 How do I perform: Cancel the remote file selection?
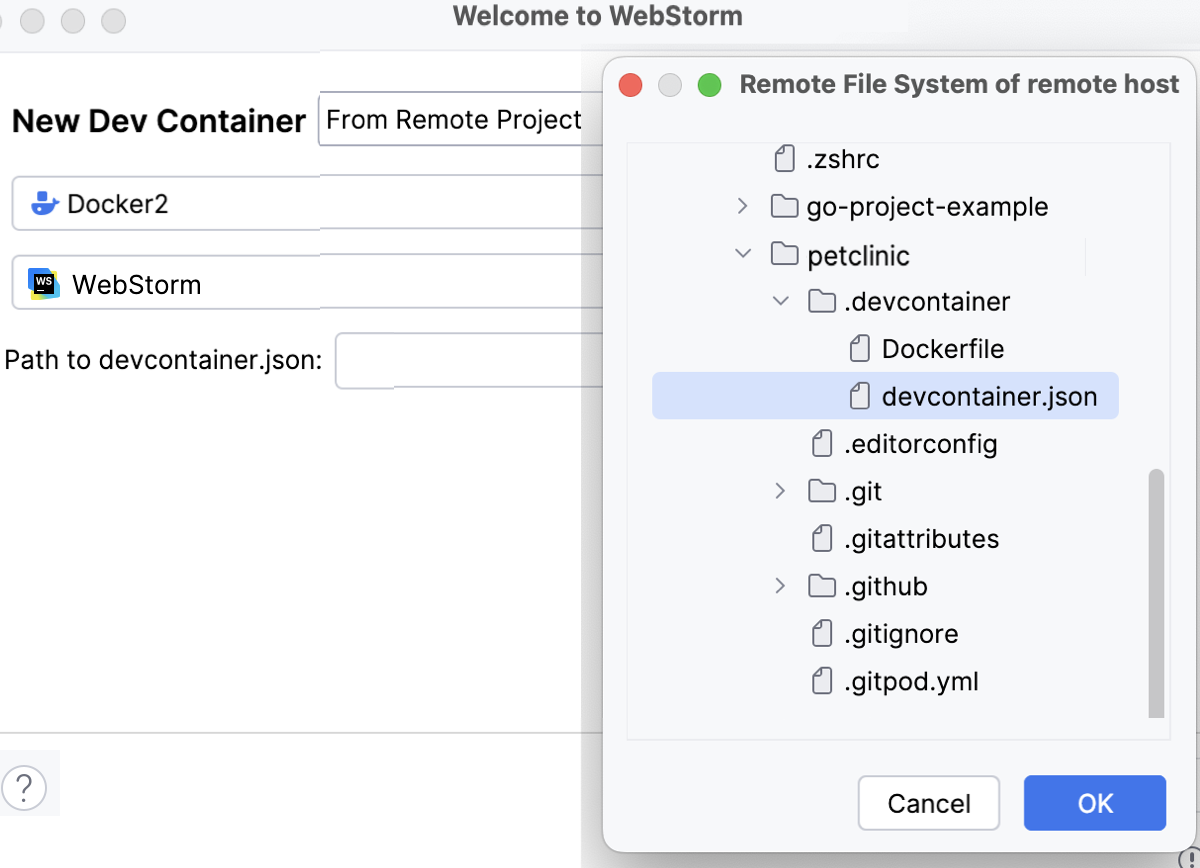pyautogui.click(x=928, y=803)
